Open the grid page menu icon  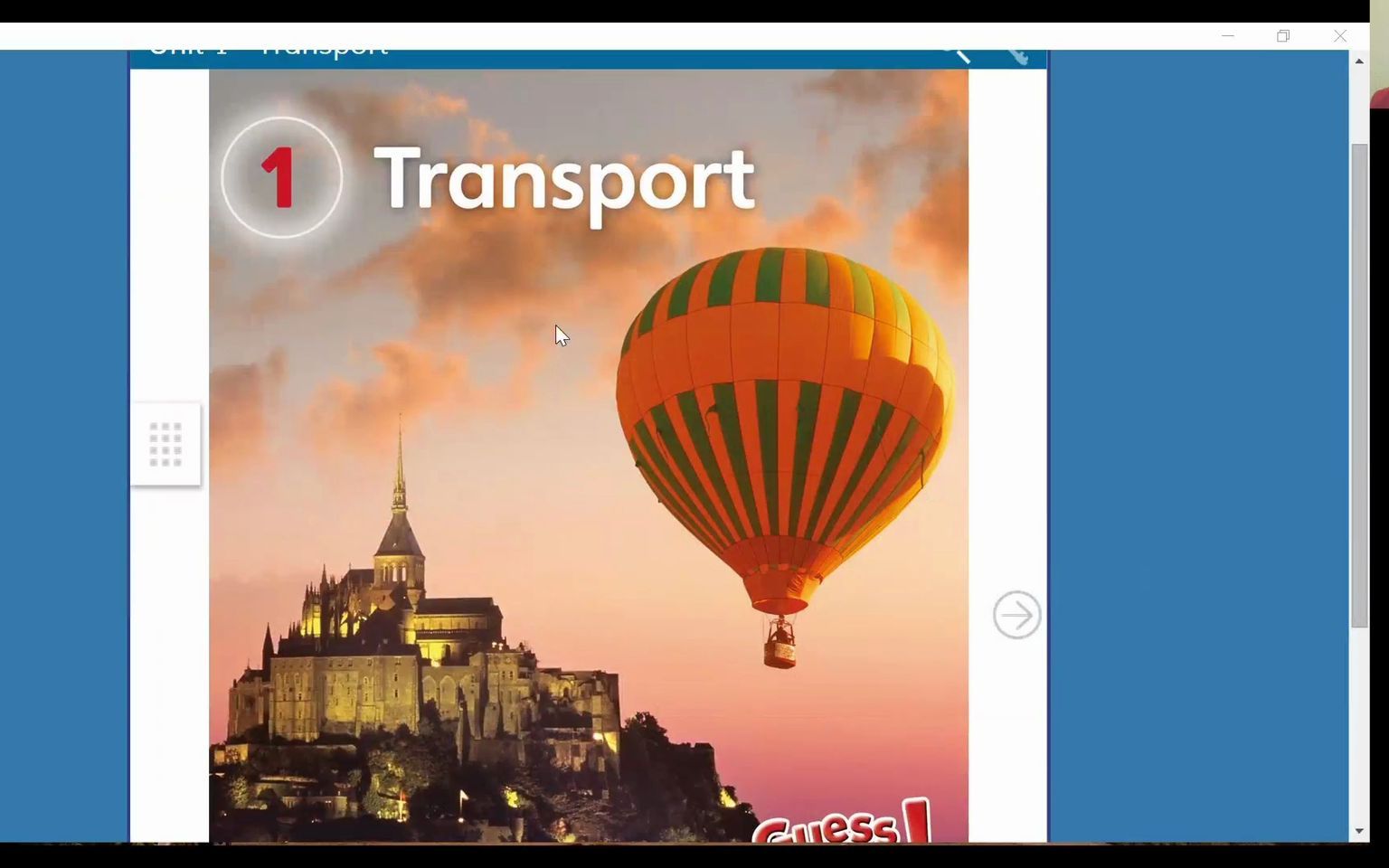point(165,444)
